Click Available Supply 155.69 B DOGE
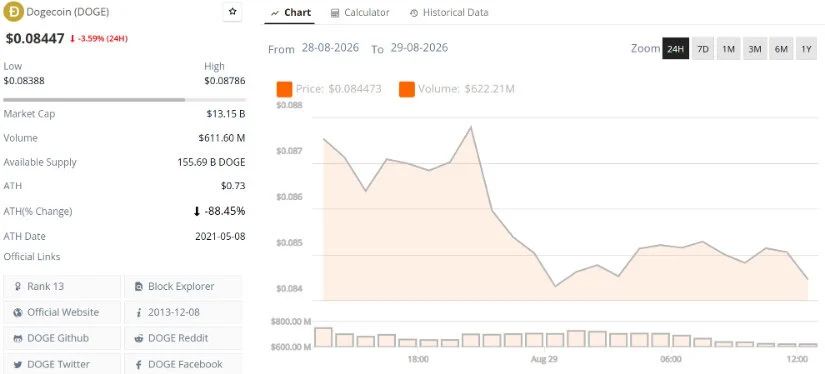The image size is (825, 374). pos(212,162)
